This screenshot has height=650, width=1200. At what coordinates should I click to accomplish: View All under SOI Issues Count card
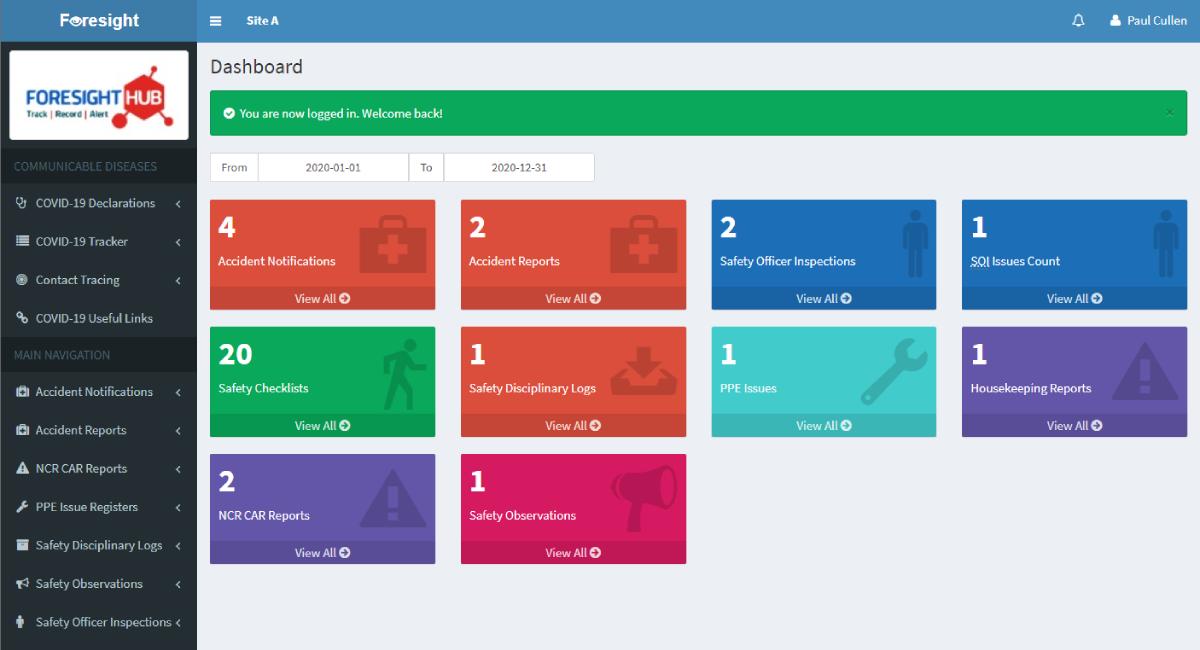[x=1075, y=298]
